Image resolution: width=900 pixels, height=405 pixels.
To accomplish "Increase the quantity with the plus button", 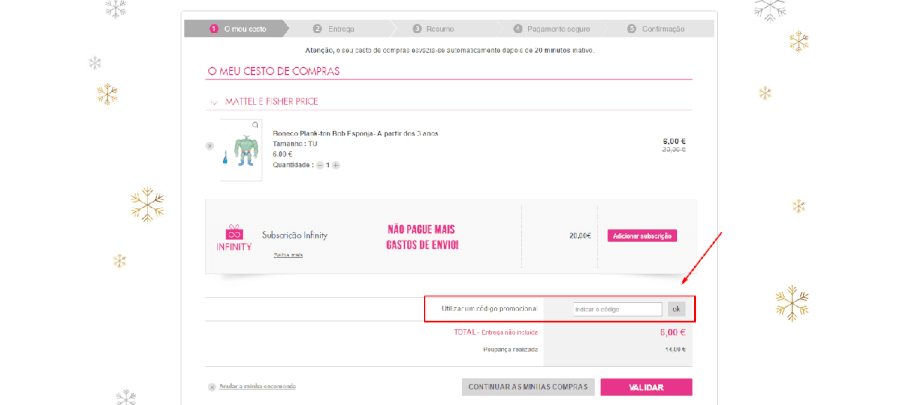I will point(336,165).
